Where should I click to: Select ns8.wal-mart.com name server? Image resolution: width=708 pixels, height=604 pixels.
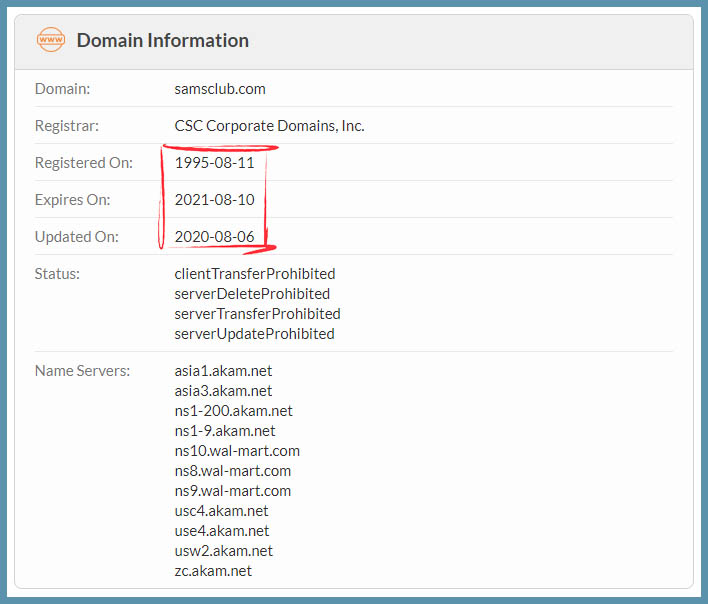point(233,471)
